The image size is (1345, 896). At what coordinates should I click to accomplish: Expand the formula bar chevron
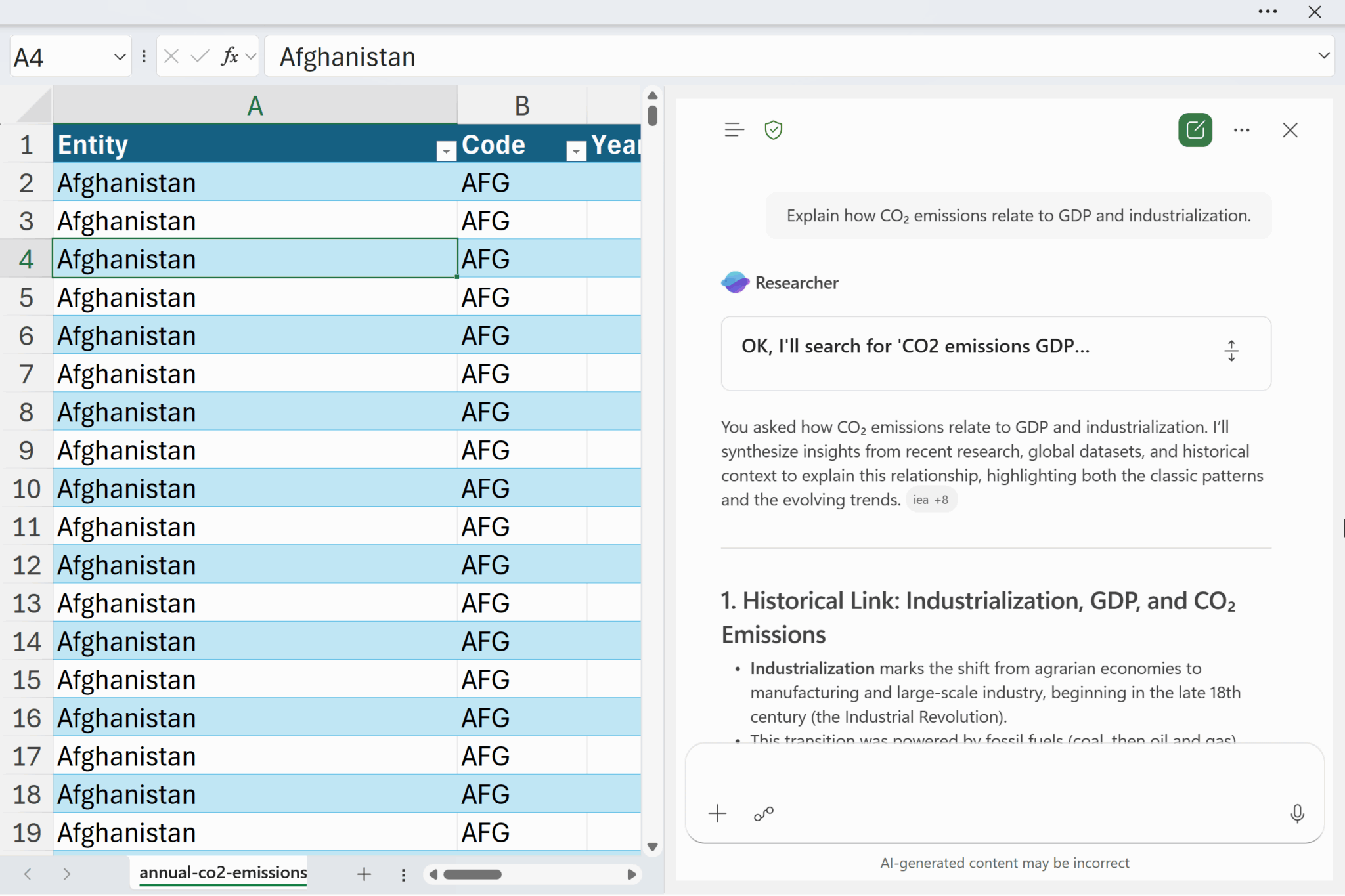pyautogui.click(x=1324, y=56)
